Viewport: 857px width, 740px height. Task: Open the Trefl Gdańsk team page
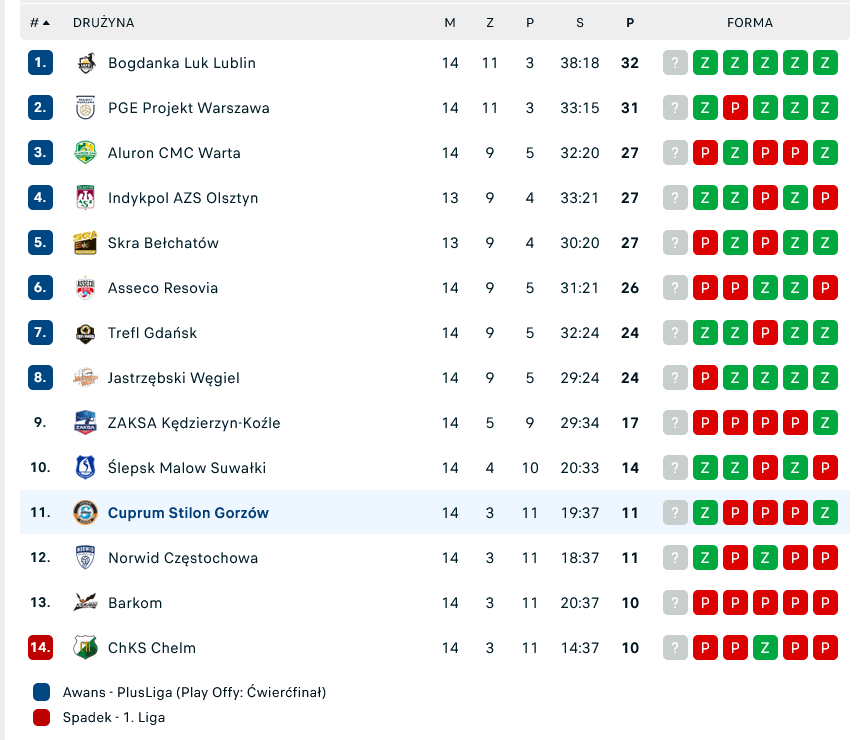coord(152,333)
